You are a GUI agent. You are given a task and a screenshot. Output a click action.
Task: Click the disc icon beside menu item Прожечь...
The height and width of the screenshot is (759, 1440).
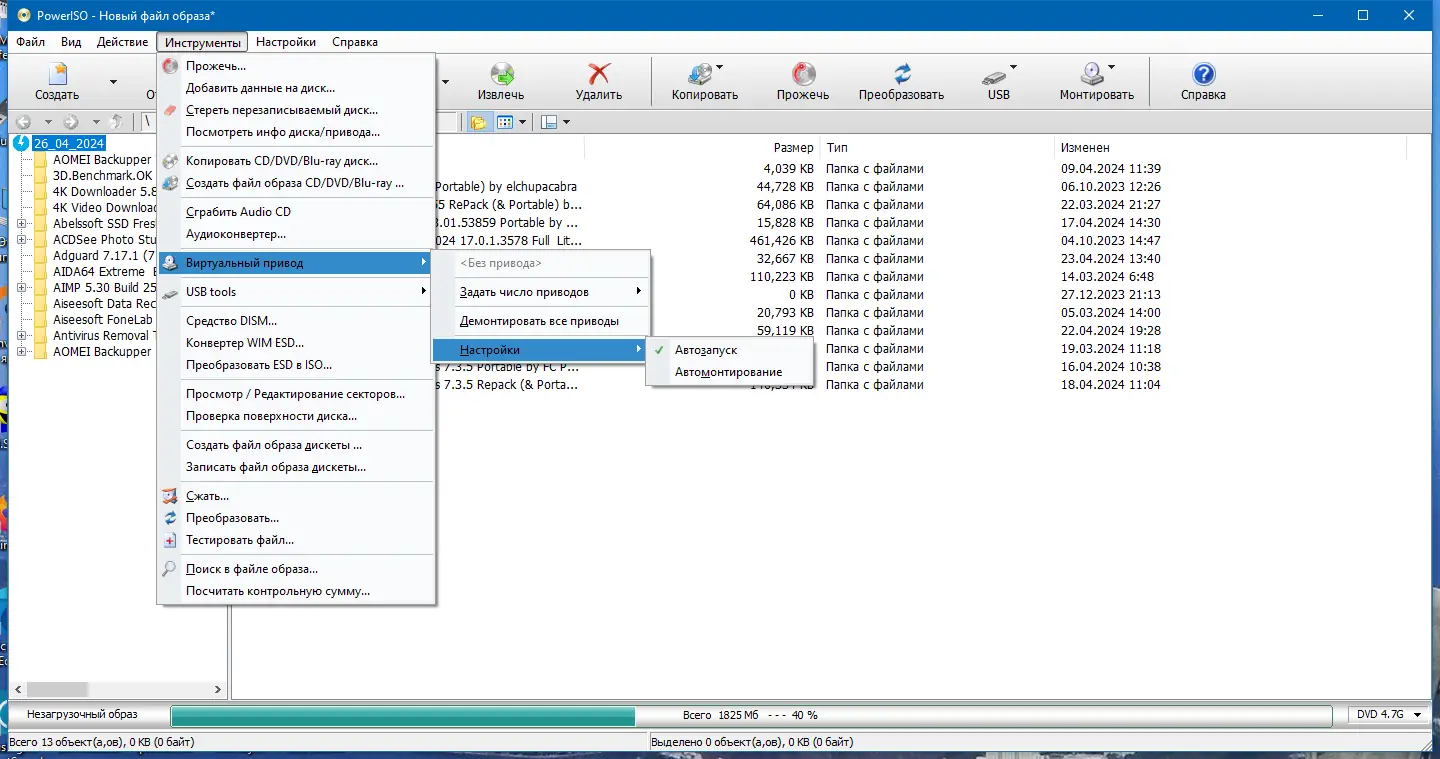(x=170, y=66)
